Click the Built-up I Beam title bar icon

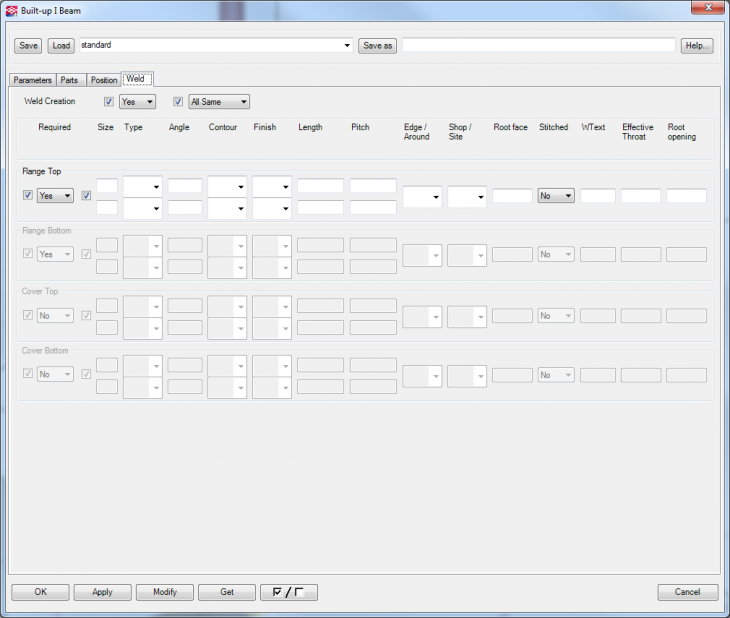tap(11, 10)
